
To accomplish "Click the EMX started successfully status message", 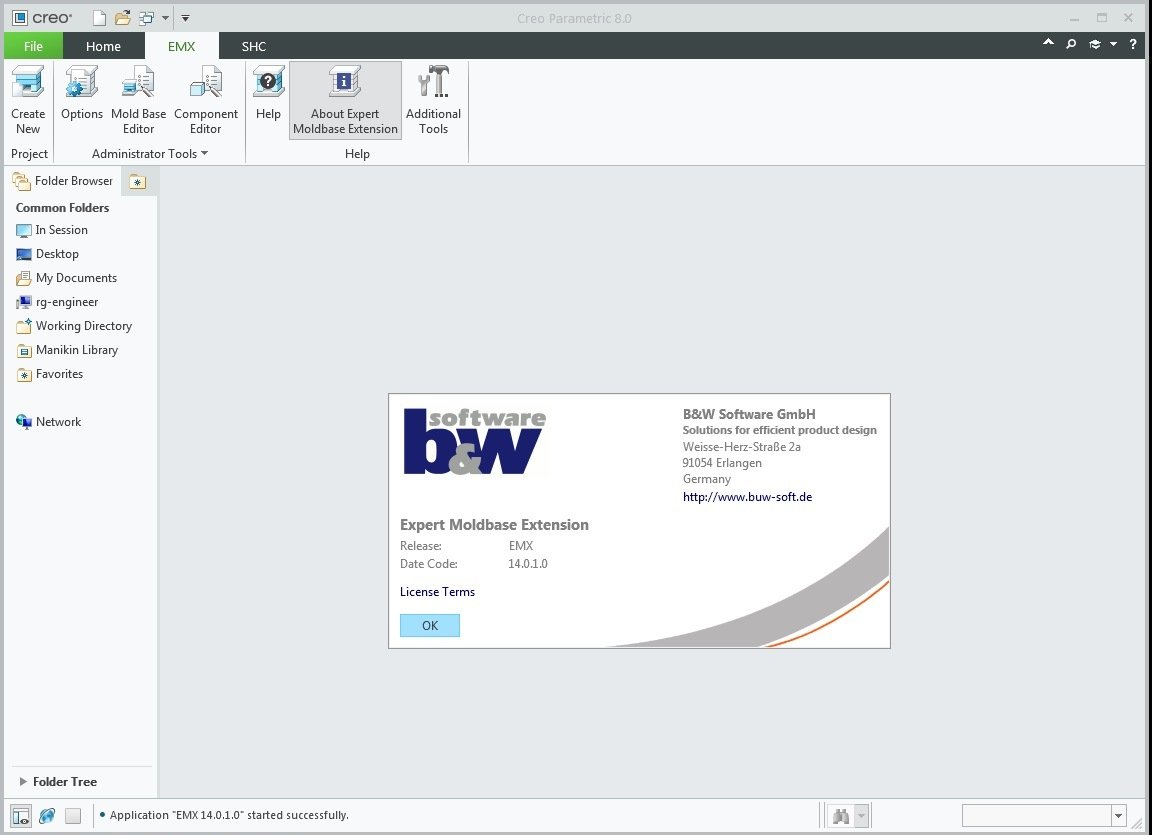I will point(229,815).
